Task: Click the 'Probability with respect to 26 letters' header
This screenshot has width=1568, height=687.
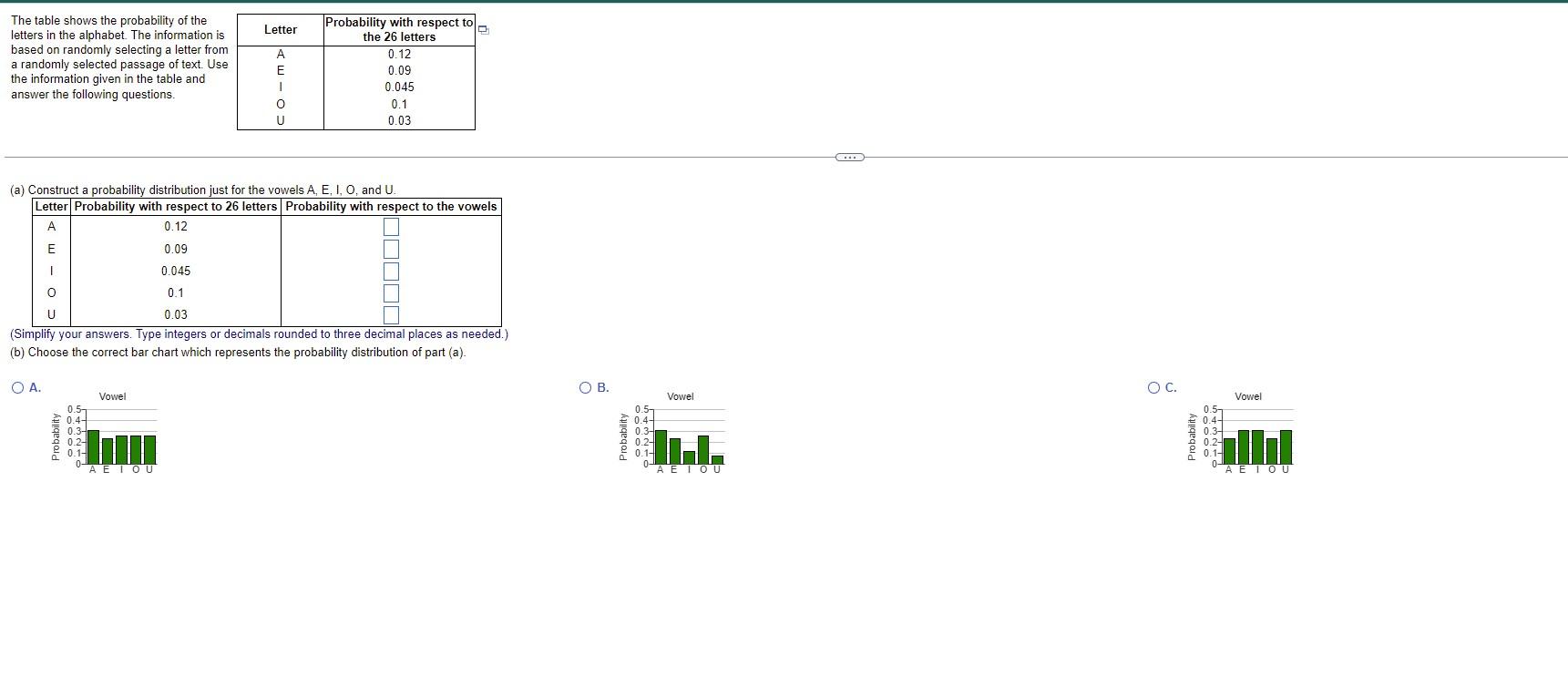Action: pyautogui.click(x=176, y=207)
